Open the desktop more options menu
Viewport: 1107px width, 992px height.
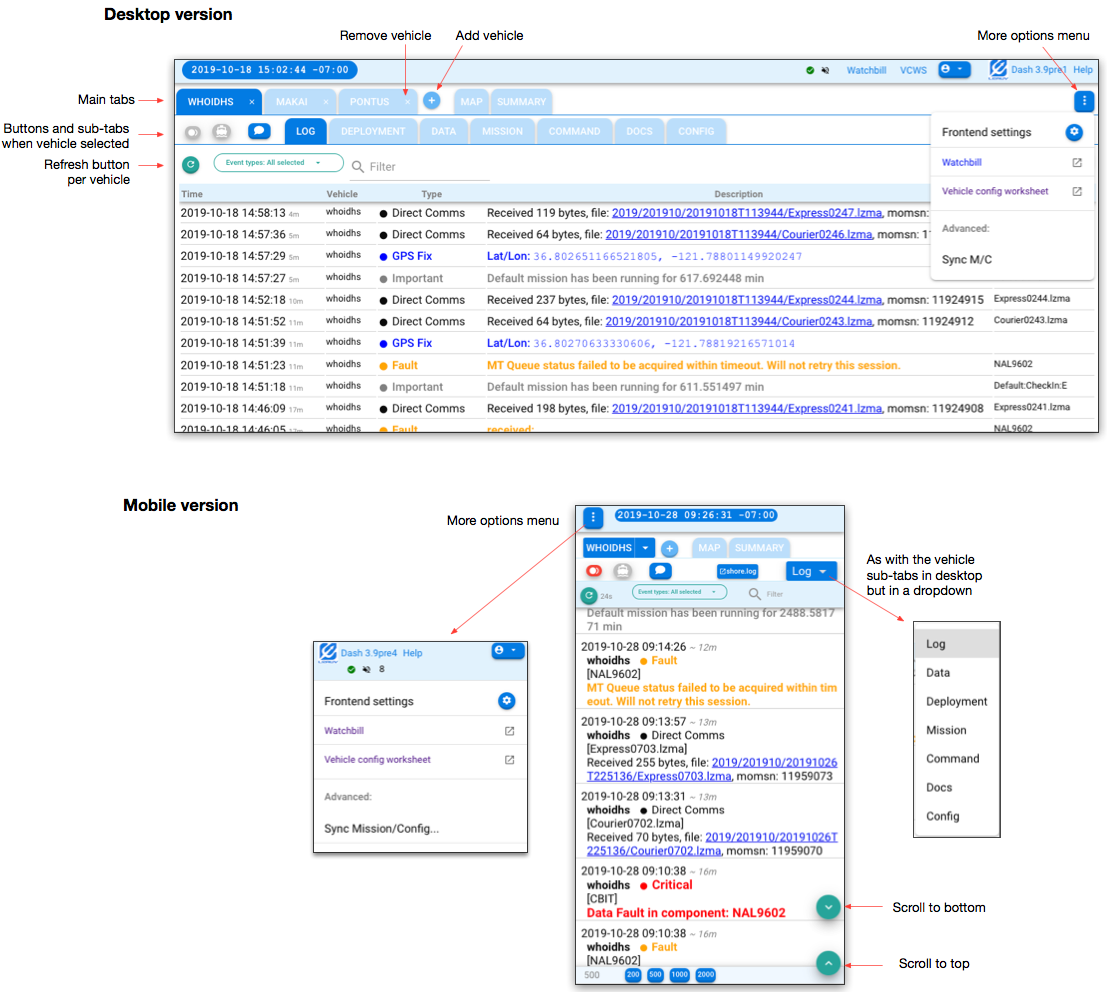click(x=1084, y=101)
